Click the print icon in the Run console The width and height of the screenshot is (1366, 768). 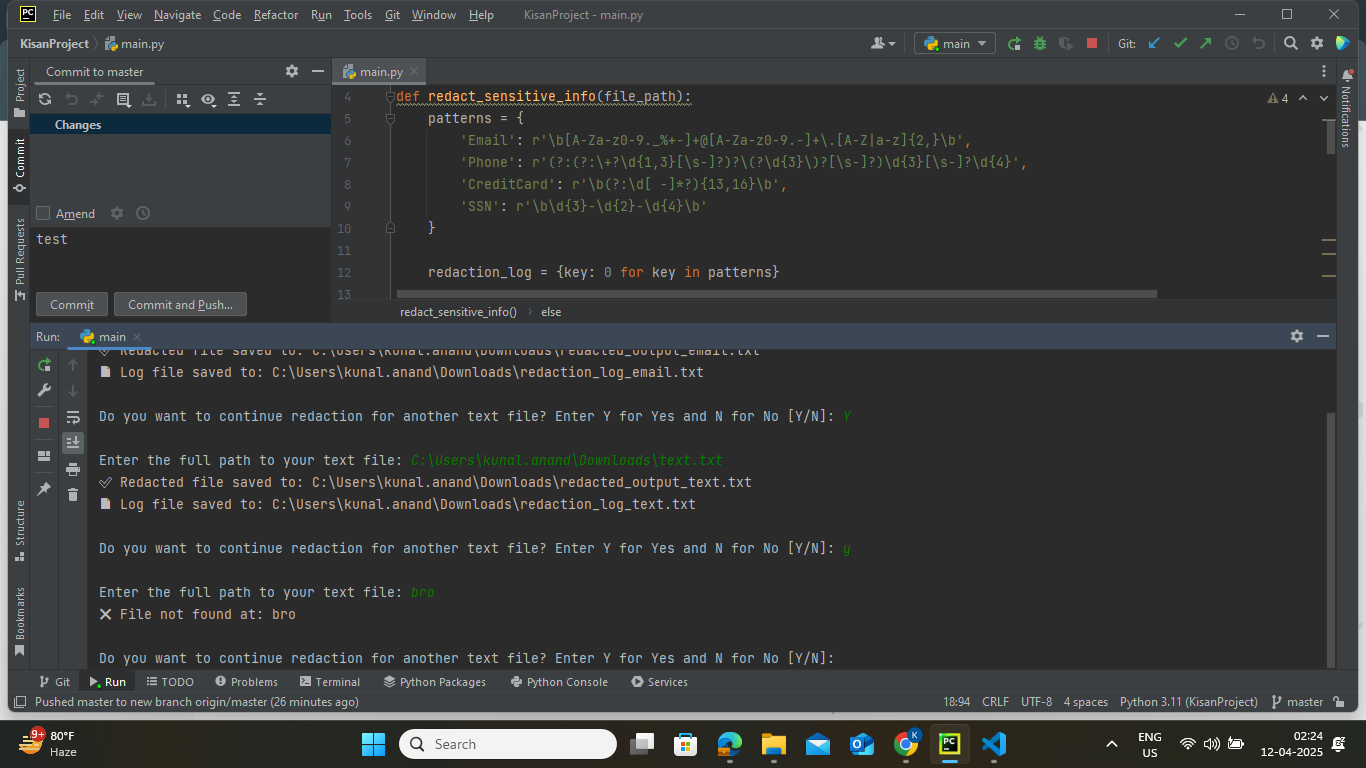[x=73, y=469]
